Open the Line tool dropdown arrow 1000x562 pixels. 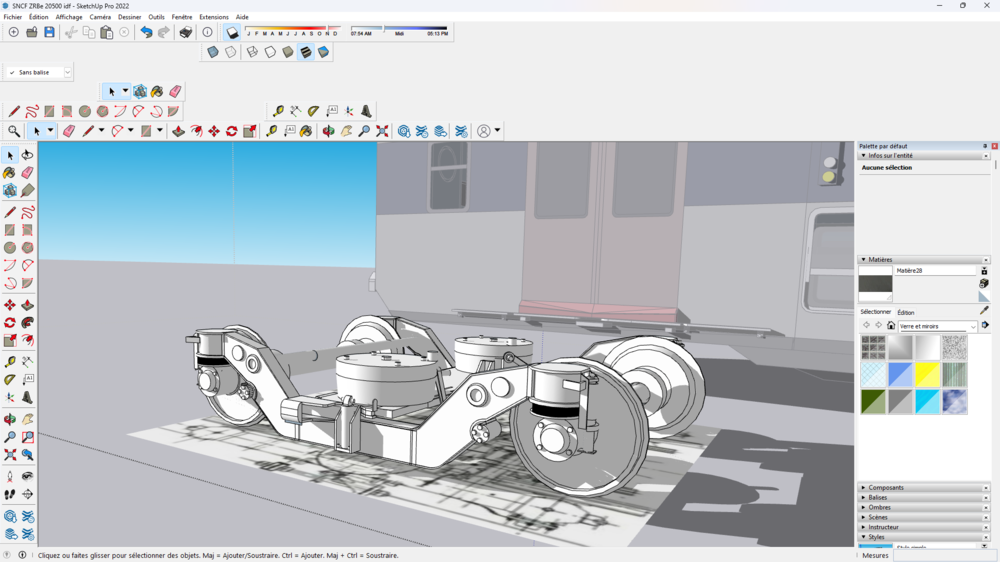click(x=101, y=131)
